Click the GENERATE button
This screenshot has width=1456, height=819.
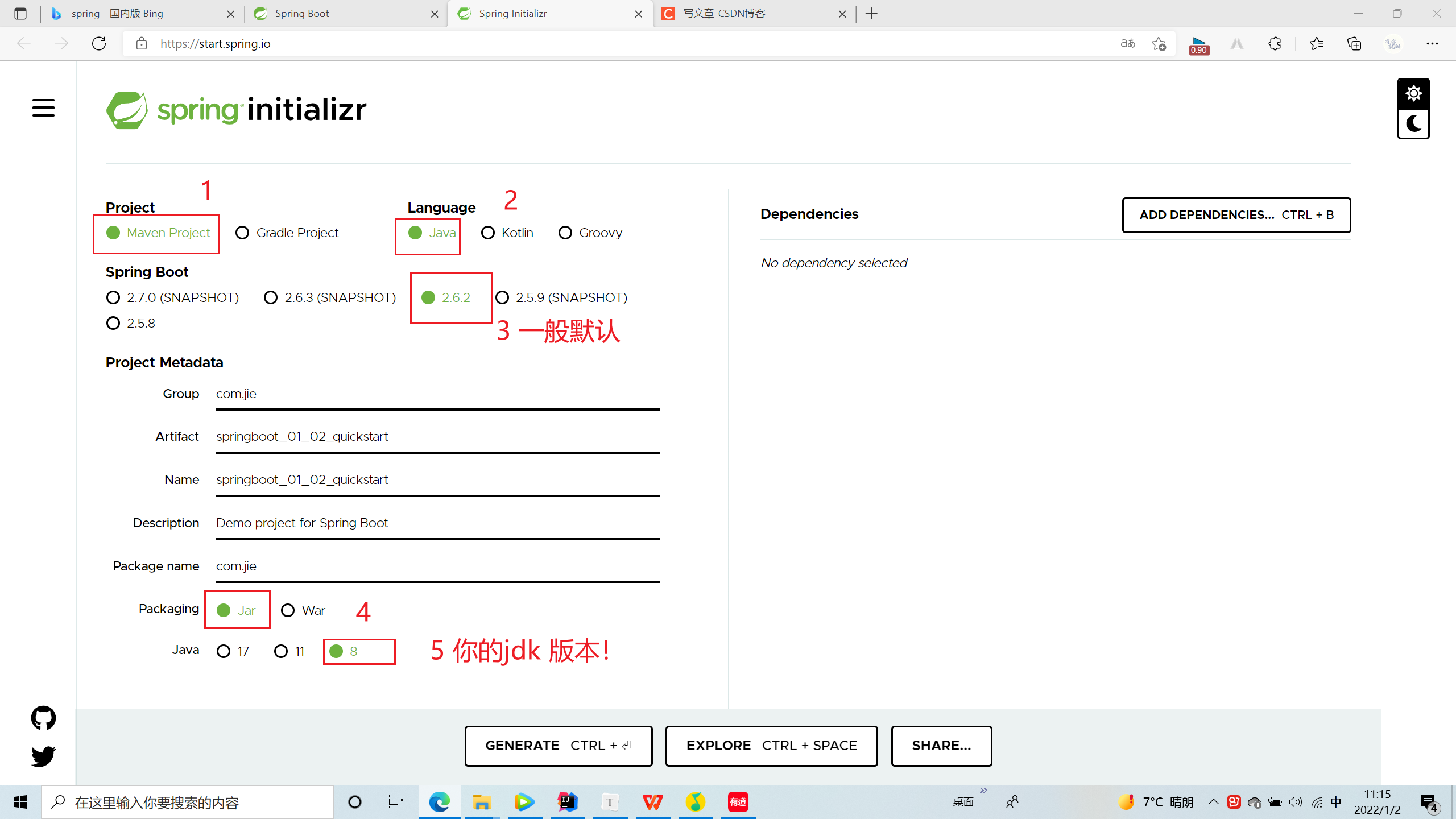(x=558, y=746)
